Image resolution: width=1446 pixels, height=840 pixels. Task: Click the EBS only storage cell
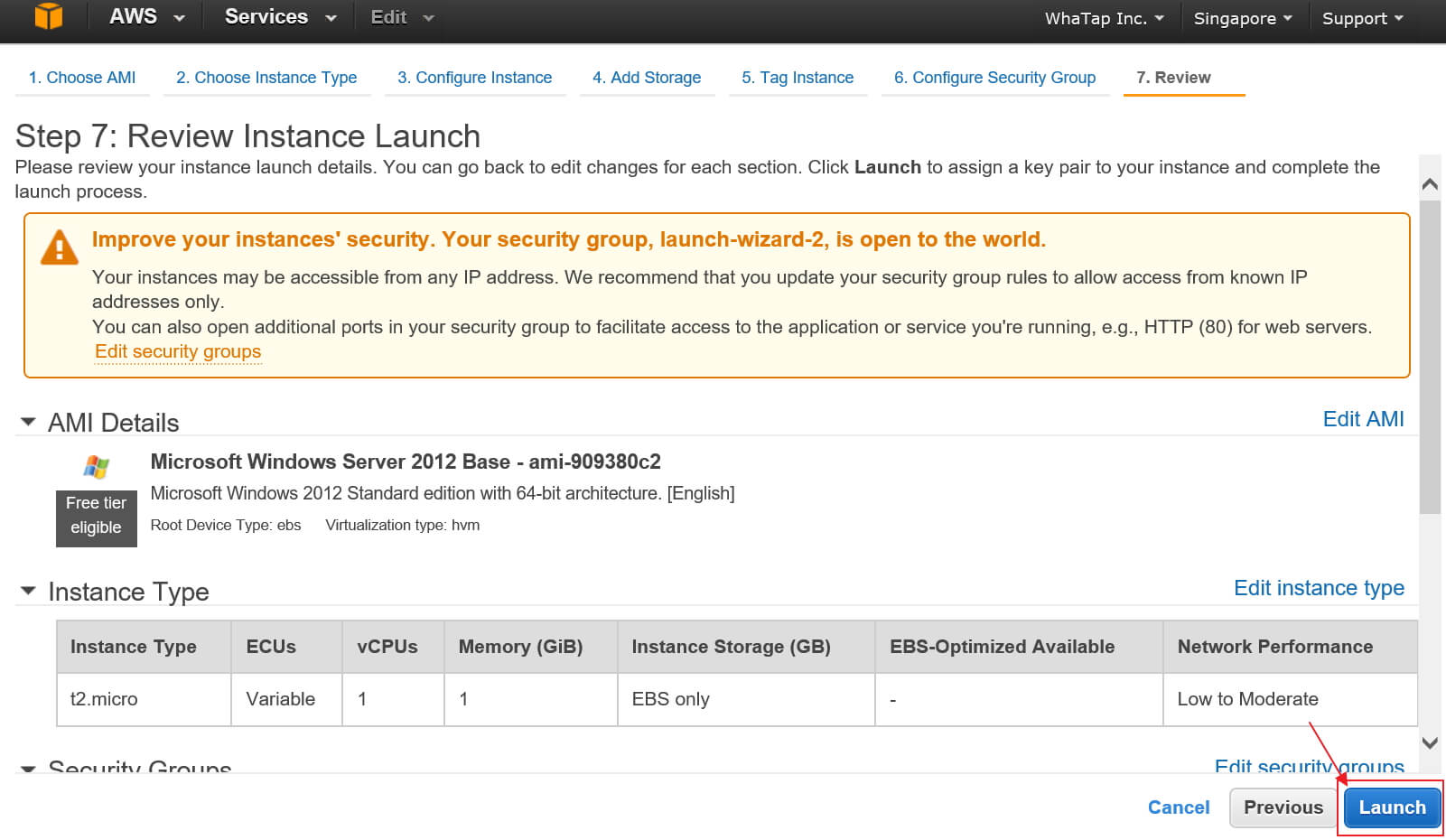(x=746, y=699)
